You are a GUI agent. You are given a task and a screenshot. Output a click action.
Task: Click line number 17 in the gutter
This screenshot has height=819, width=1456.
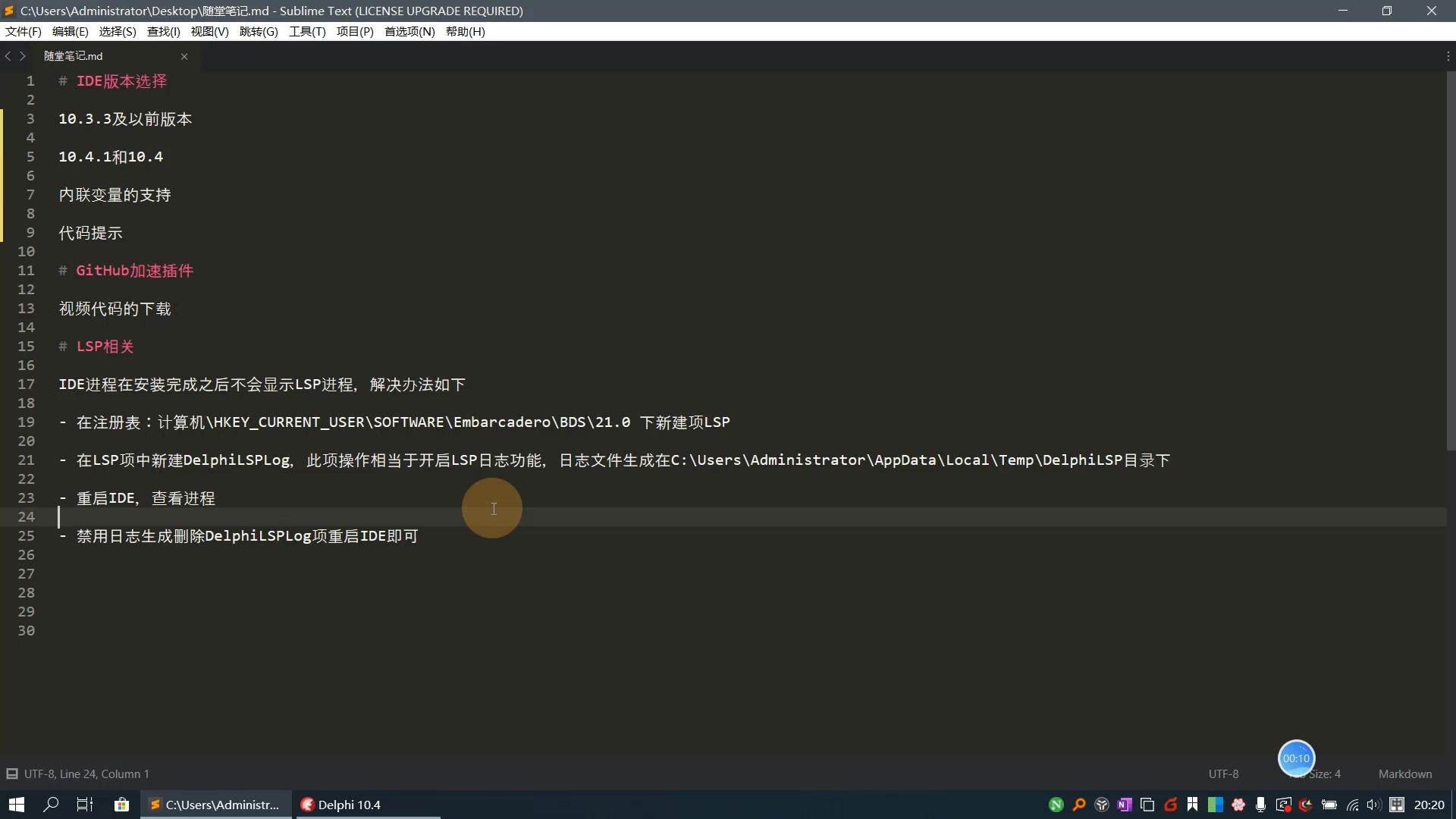coord(27,384)
